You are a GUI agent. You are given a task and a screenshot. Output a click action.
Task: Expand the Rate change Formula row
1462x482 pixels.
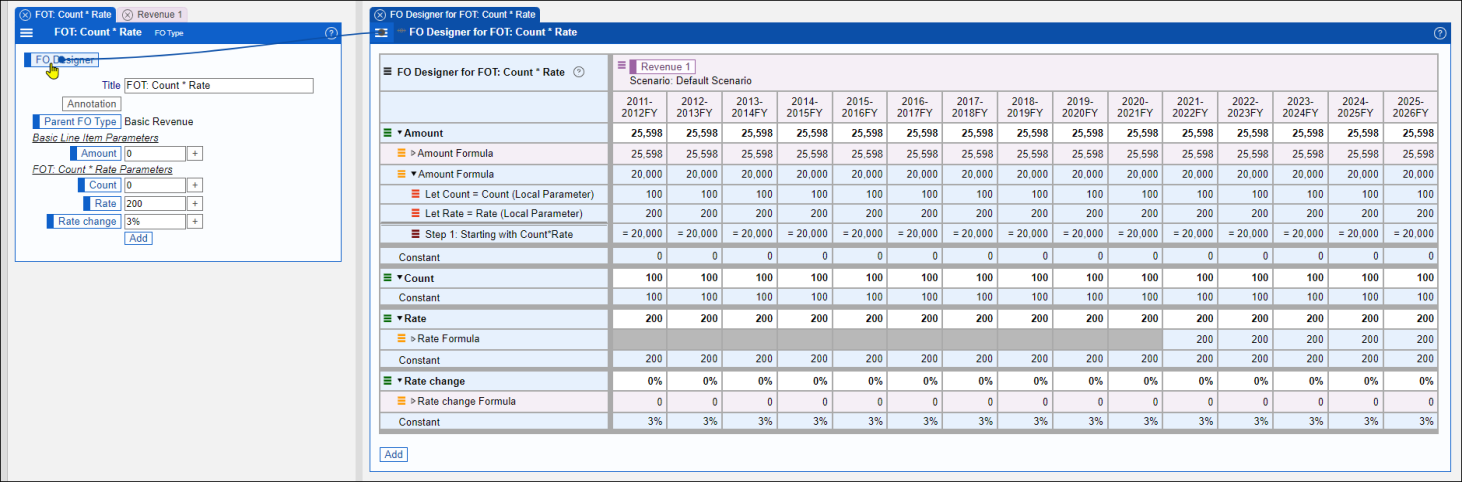tap(413, 401)
